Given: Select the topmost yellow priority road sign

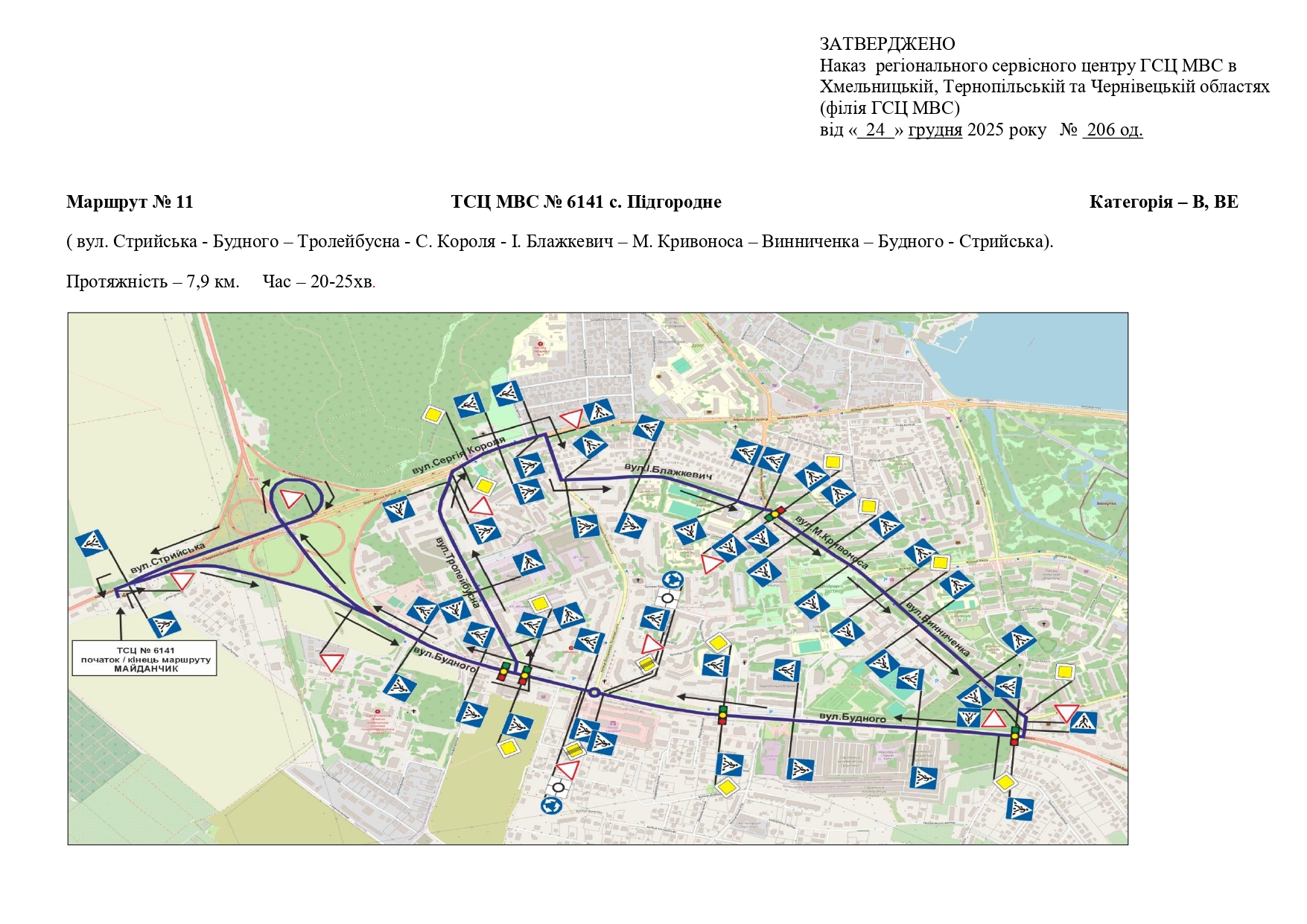Looking at the screenshot, I should click(433, 415).
